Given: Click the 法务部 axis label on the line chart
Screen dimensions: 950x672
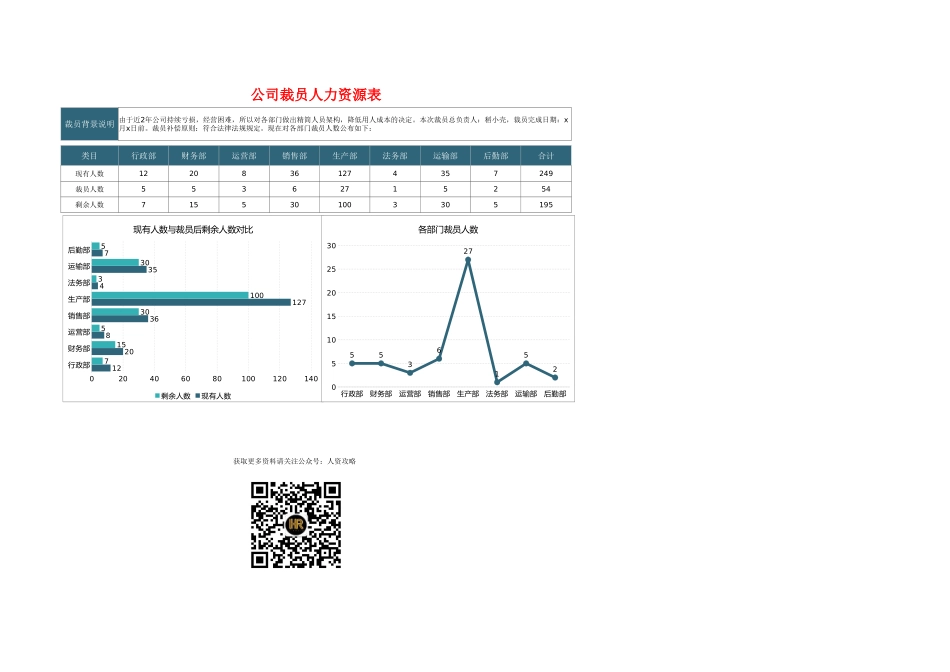Looking at the screenshot, I should tap(496, 394).
